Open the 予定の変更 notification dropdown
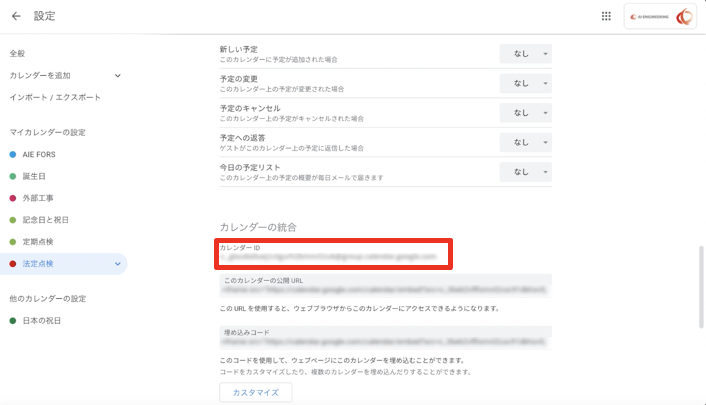 click(x=525, y=84)
